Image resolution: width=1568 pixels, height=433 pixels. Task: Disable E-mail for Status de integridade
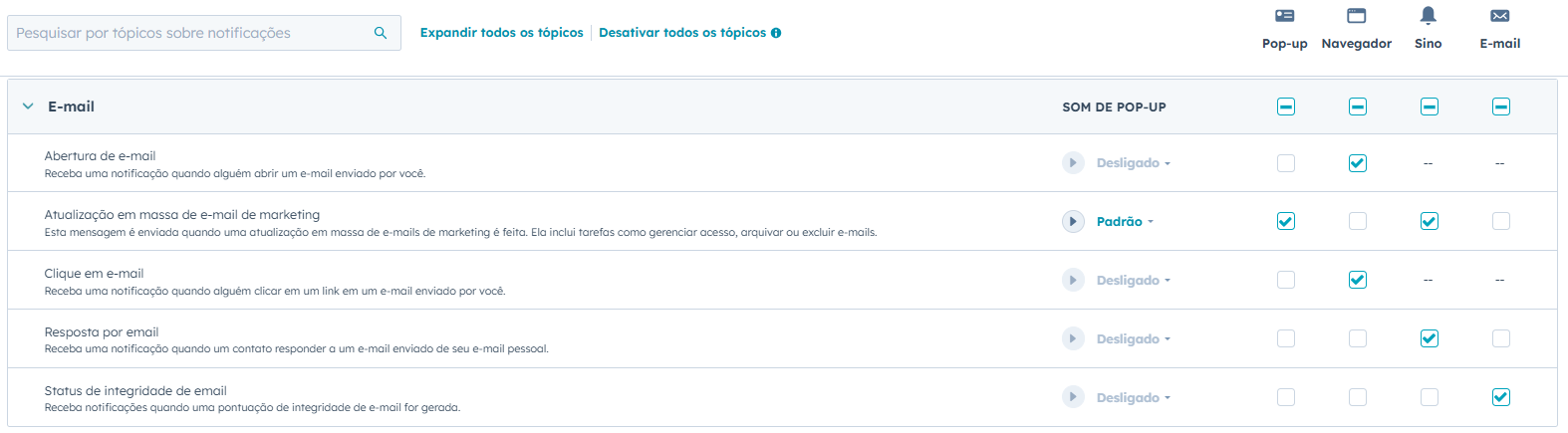(1501, 397)
